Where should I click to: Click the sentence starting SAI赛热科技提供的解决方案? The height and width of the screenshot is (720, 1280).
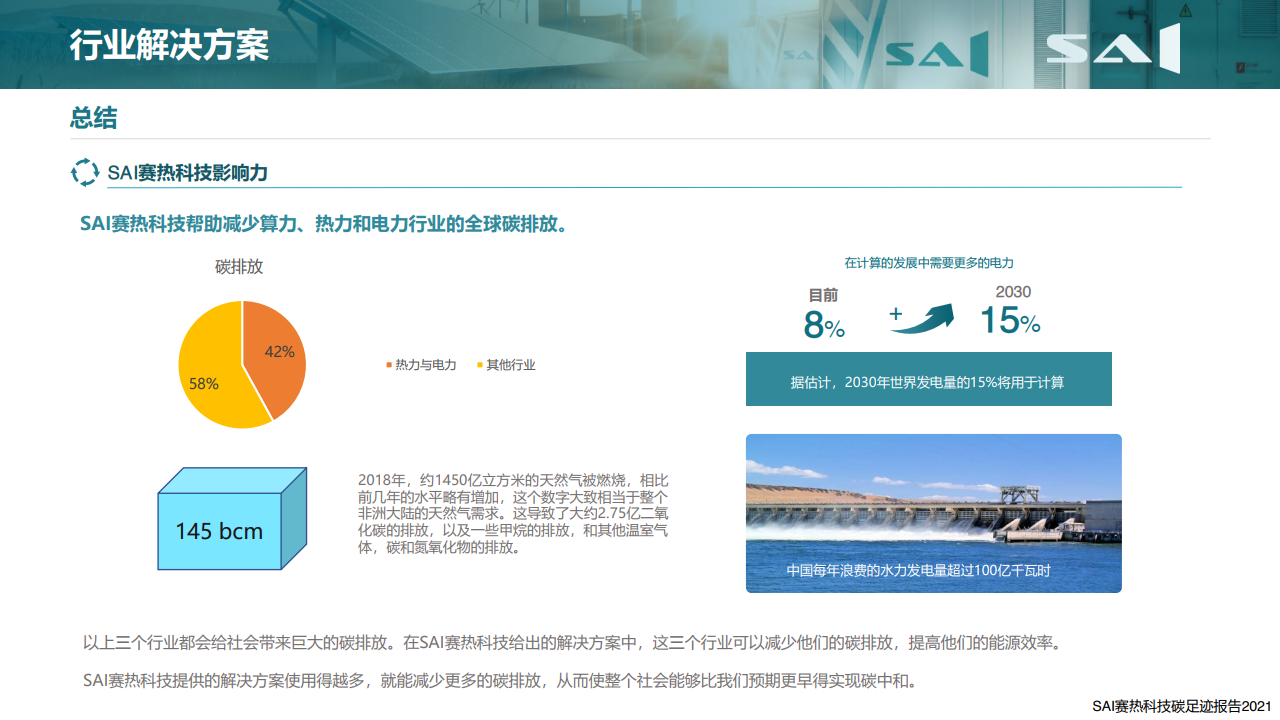pyautogui.click(x=499, y=681)
